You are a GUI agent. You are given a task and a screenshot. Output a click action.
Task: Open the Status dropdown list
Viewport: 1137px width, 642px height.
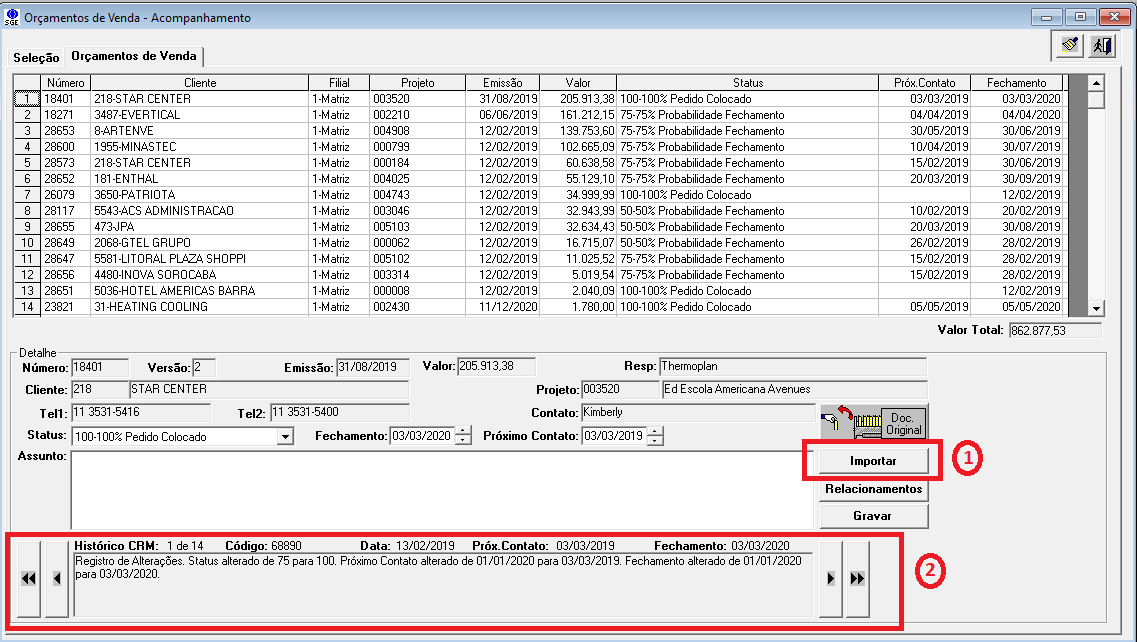point(285,437)
